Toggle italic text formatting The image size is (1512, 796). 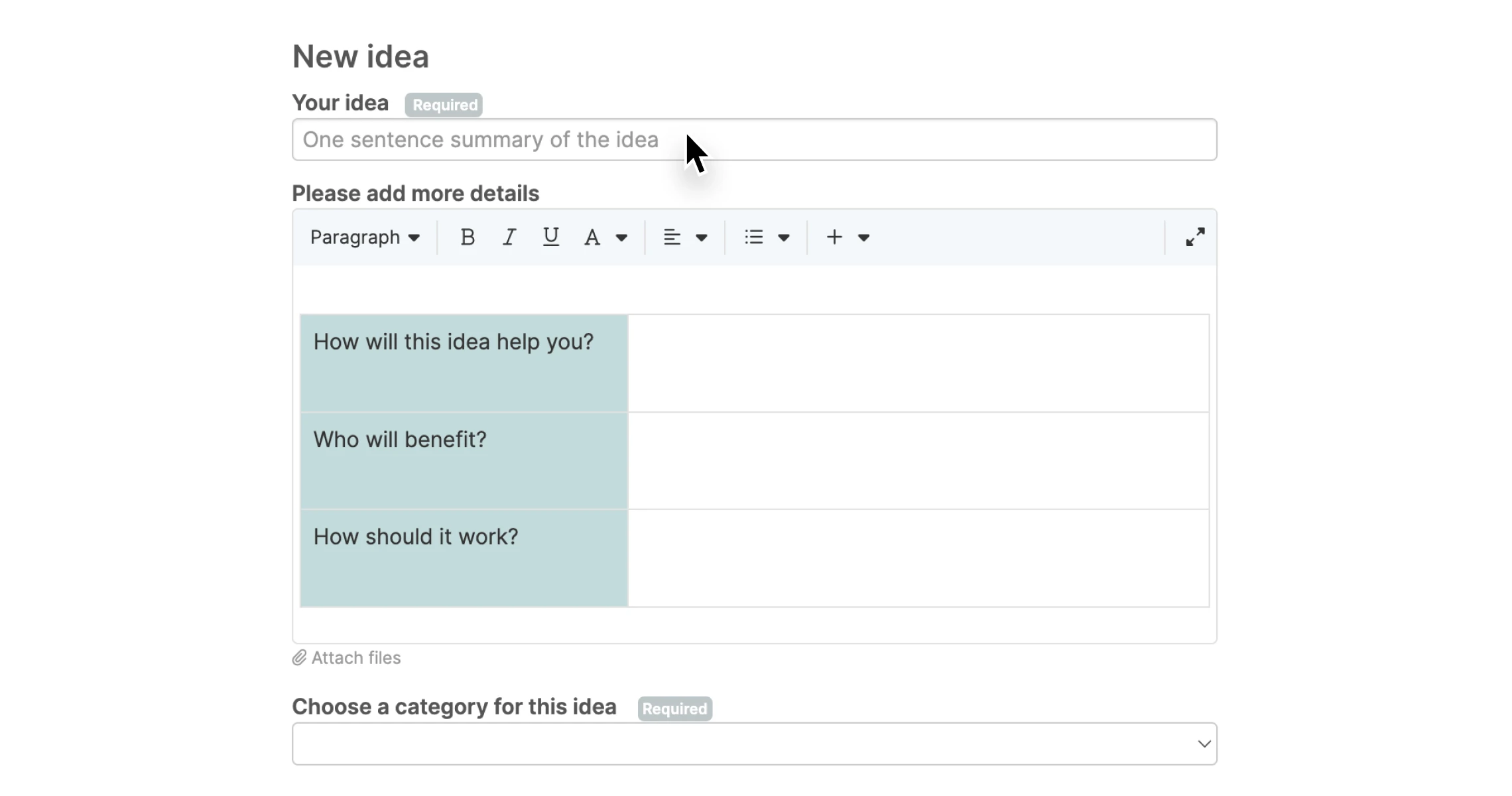[x=509, y=237]
